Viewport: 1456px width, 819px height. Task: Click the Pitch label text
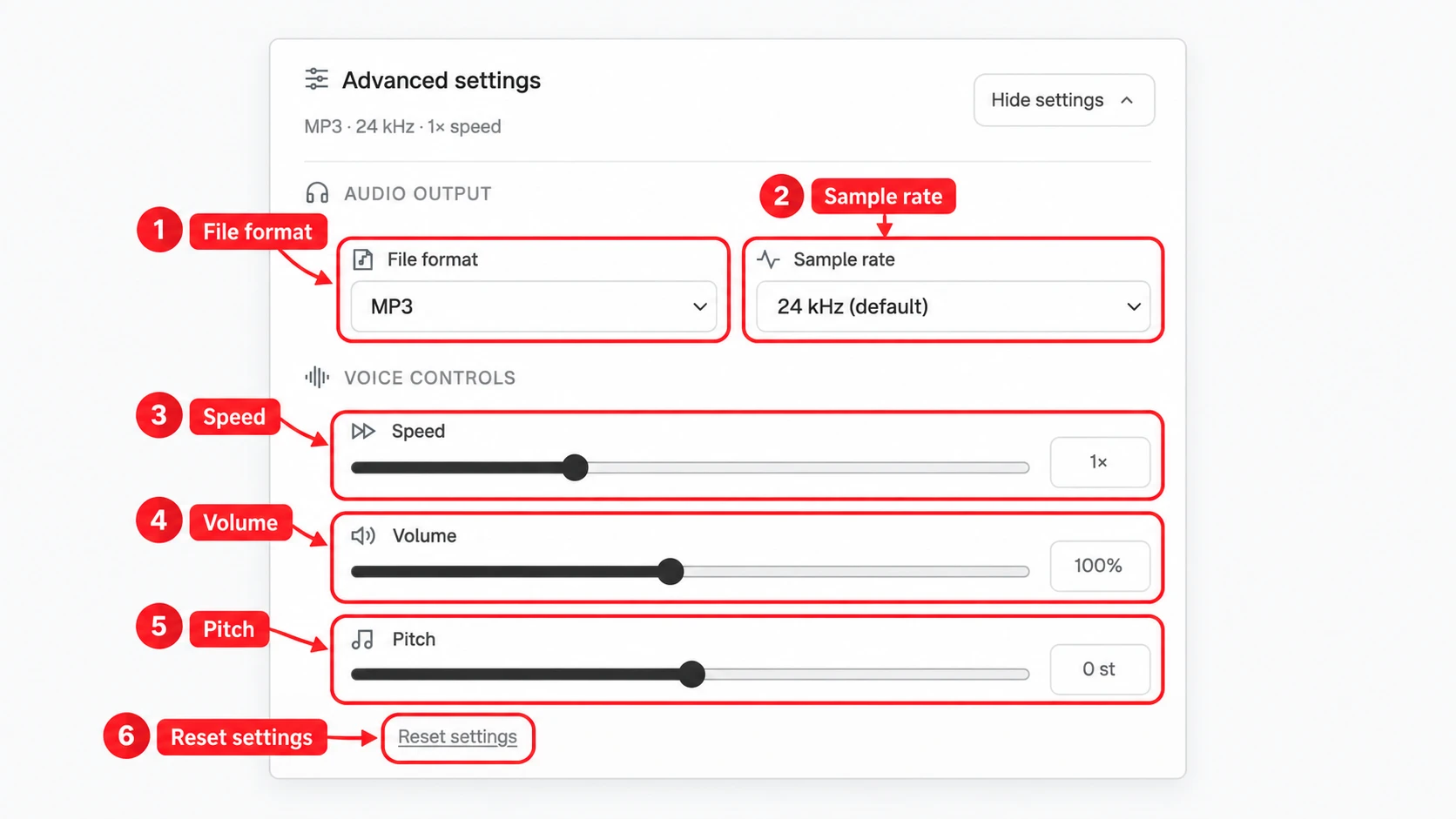point(414,640)
